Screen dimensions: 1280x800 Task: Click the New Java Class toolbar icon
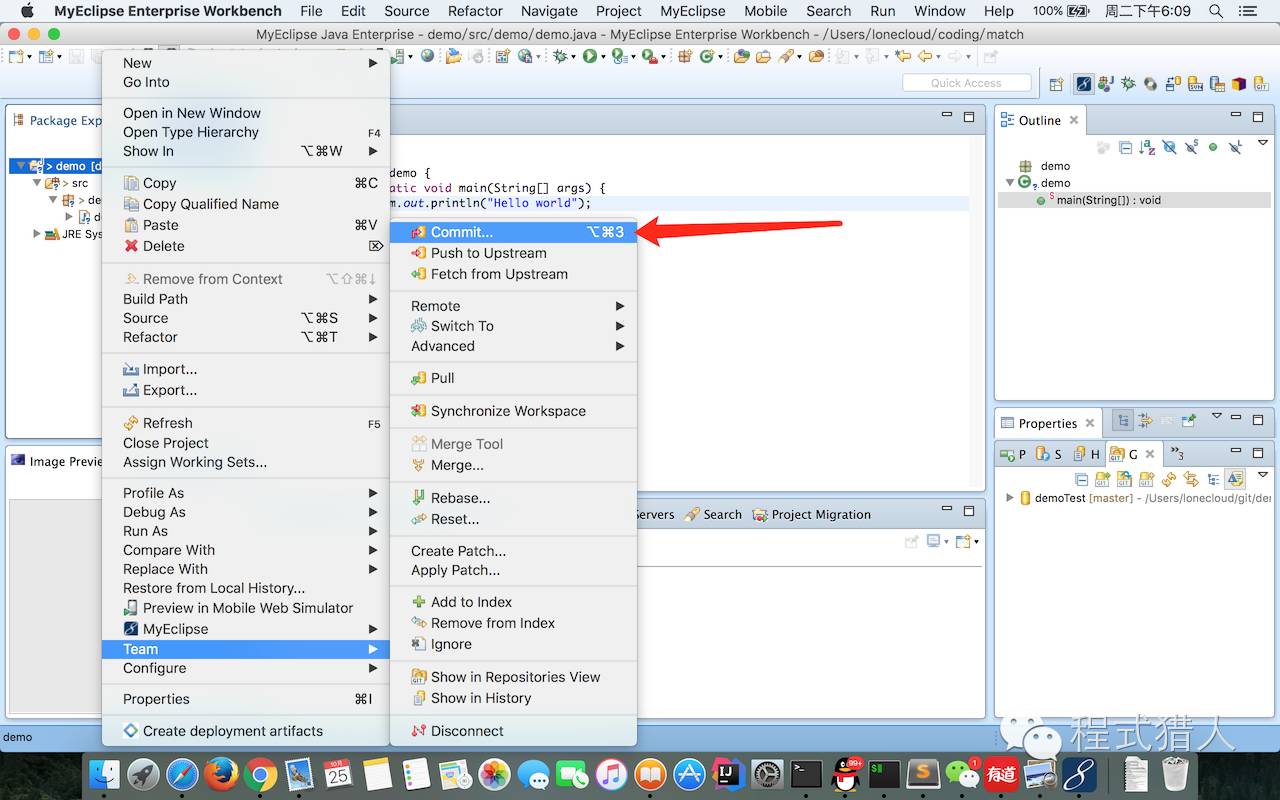(706, 57)
